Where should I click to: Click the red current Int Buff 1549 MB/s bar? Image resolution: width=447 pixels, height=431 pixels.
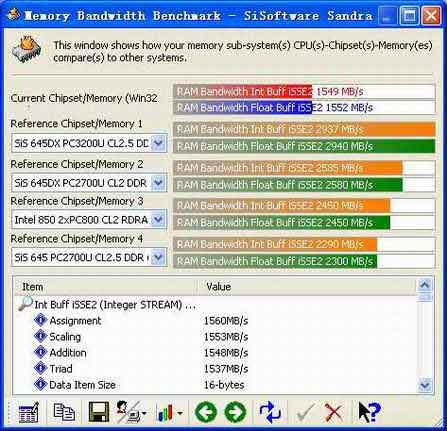(x=243, y=91)
